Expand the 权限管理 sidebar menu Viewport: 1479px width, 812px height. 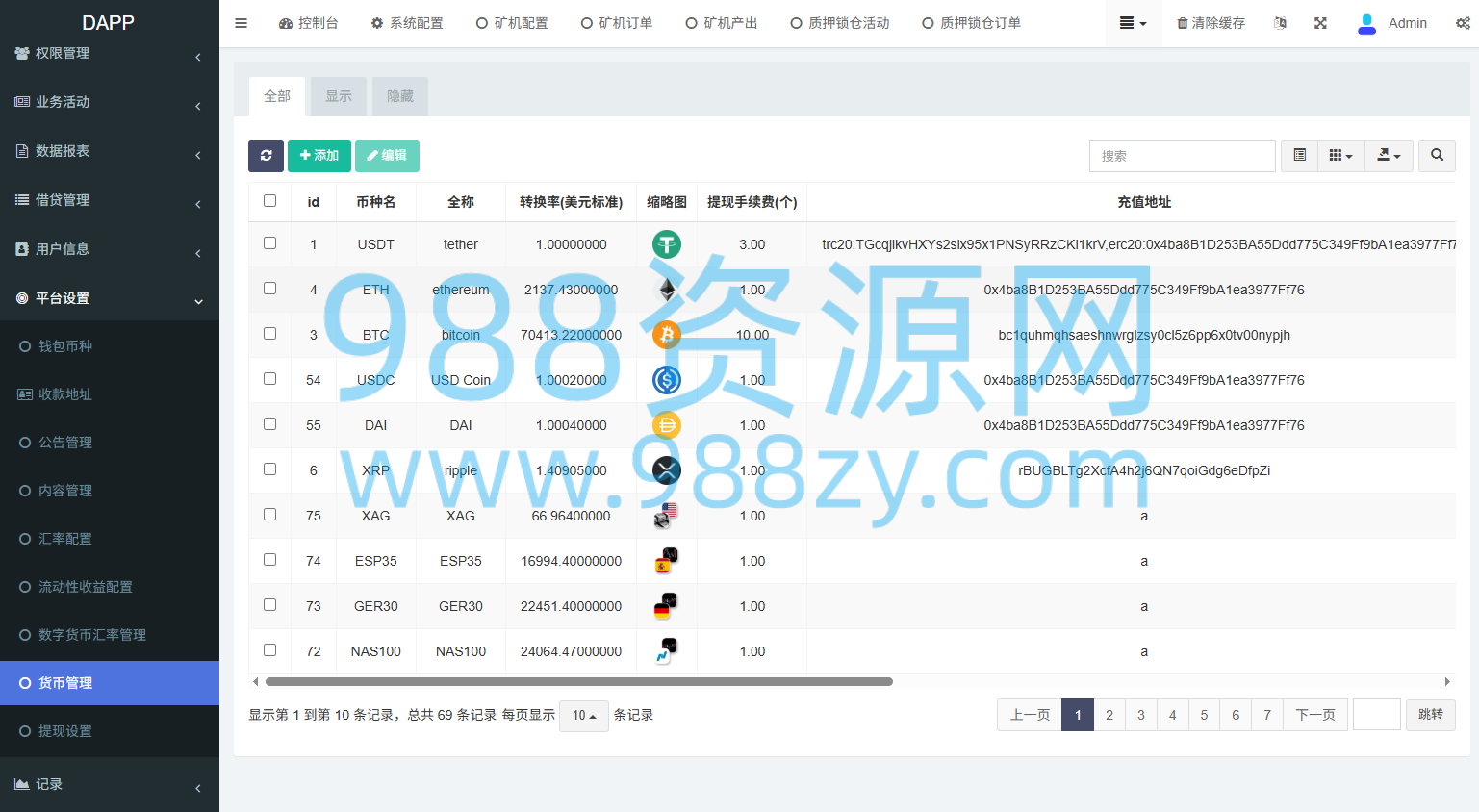110,54
